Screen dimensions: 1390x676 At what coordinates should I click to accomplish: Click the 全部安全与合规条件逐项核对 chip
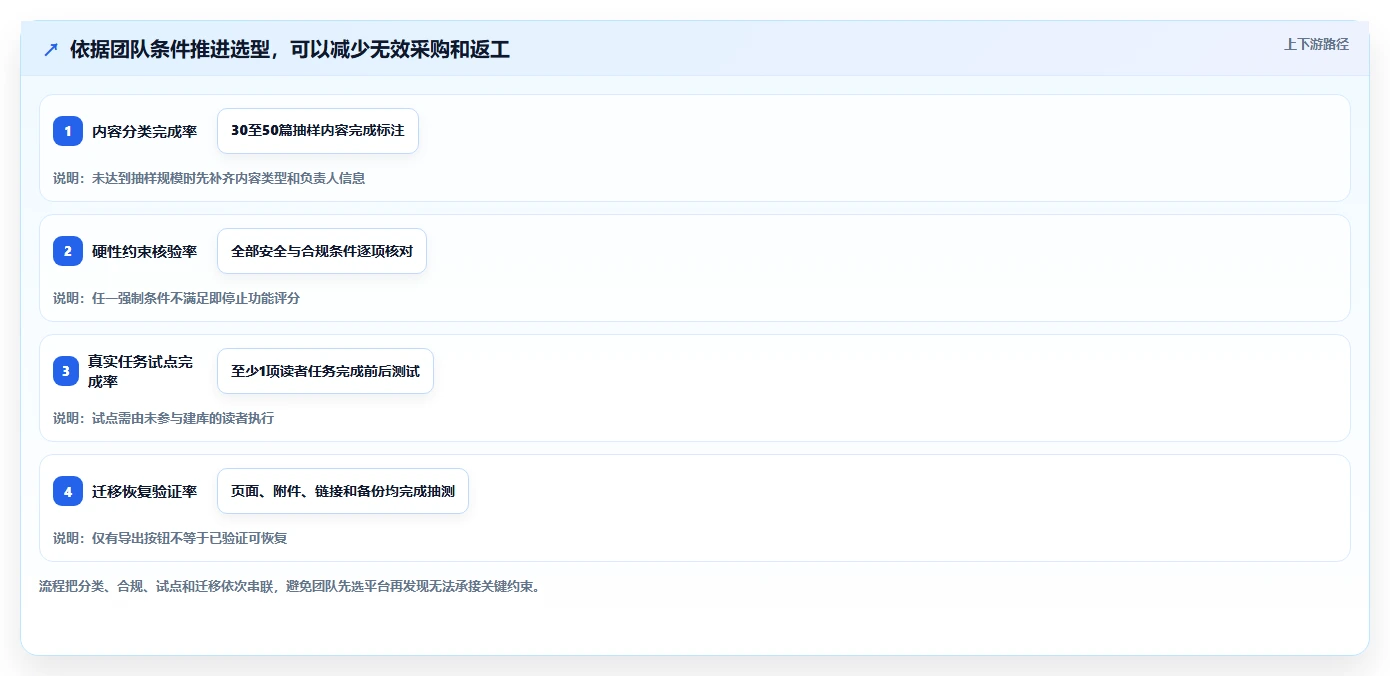[322, 251]
